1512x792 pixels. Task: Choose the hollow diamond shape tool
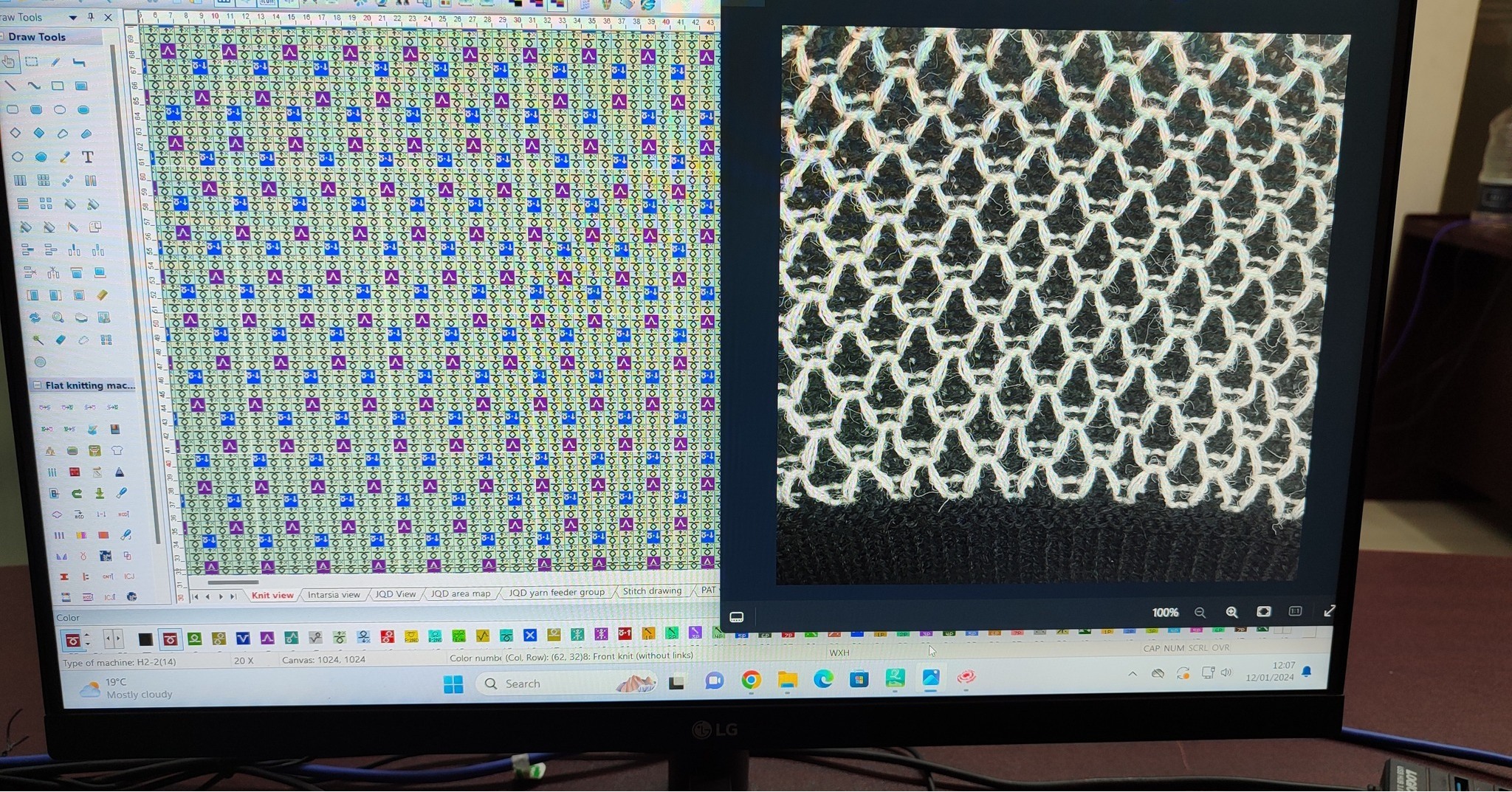(x=16, y=133)
